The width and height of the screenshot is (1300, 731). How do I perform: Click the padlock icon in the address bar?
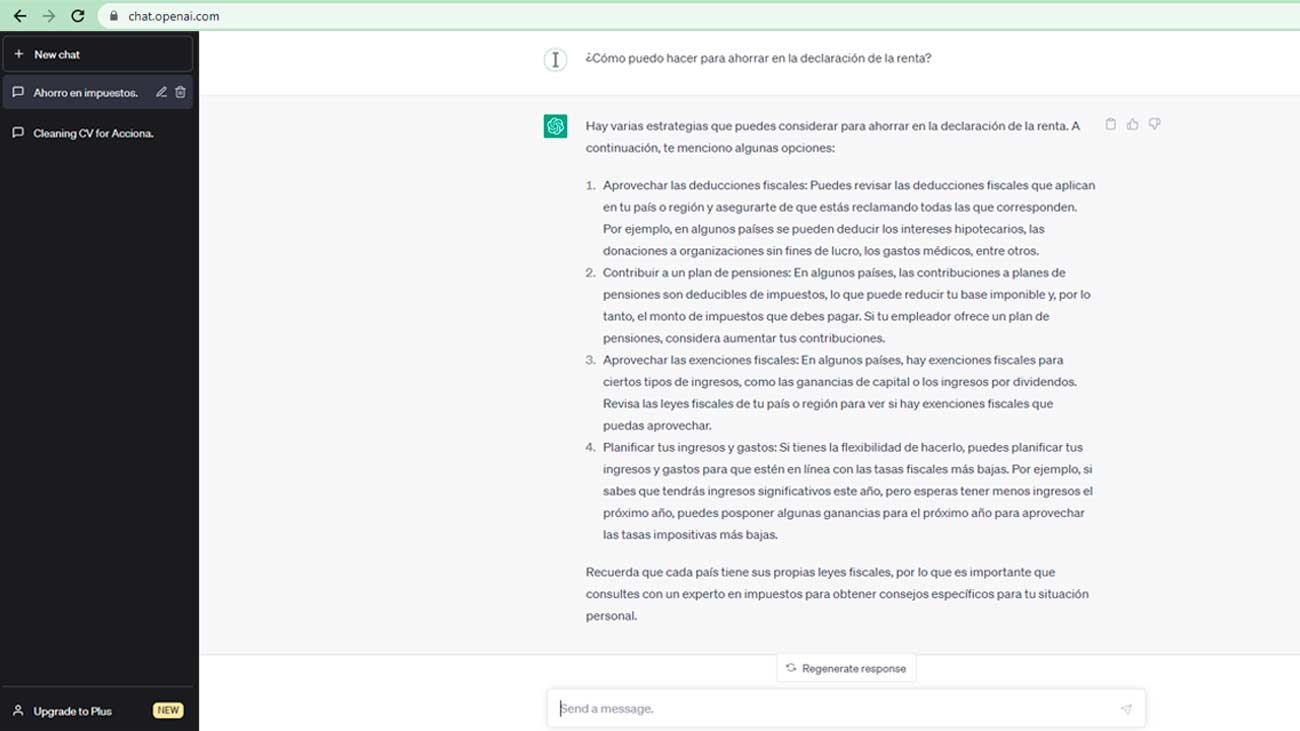coord(113,16)
